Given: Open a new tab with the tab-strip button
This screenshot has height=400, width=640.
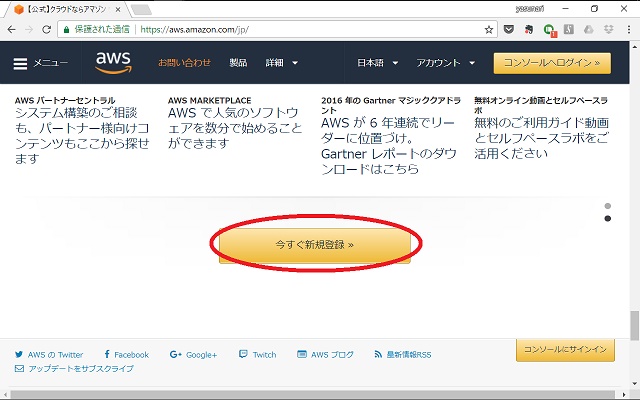Looking at the screenshot, I should [141, 10].
